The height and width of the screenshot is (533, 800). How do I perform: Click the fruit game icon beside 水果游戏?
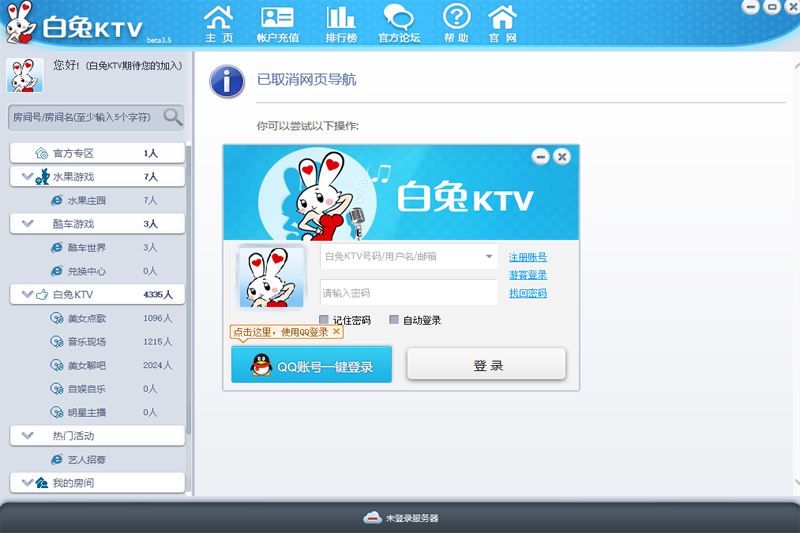[x=42, y=176]
